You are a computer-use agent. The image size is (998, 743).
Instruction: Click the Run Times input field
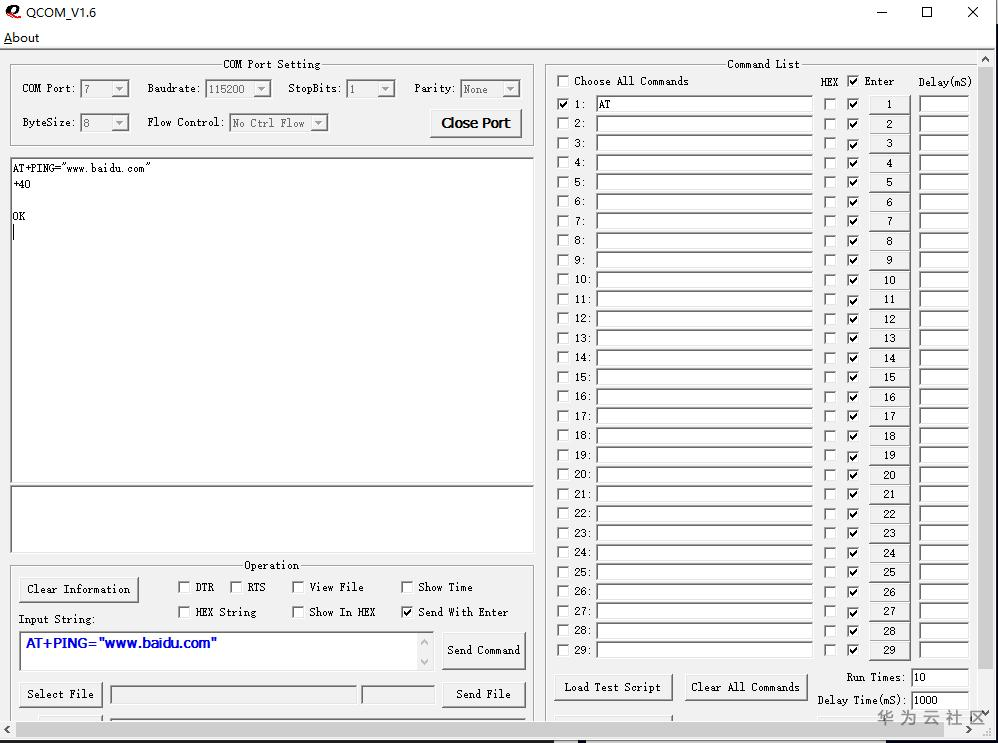pos(939,677)
